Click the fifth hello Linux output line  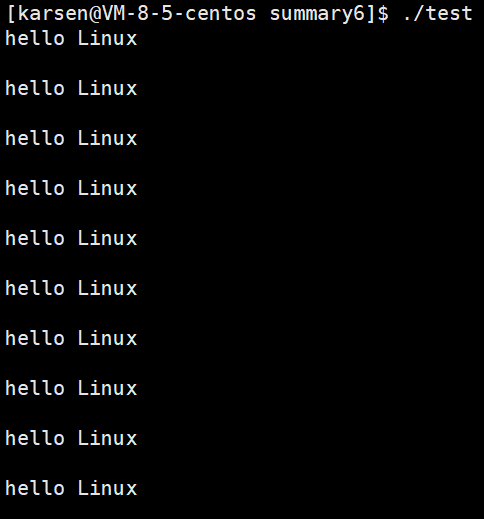click(71, 238)
